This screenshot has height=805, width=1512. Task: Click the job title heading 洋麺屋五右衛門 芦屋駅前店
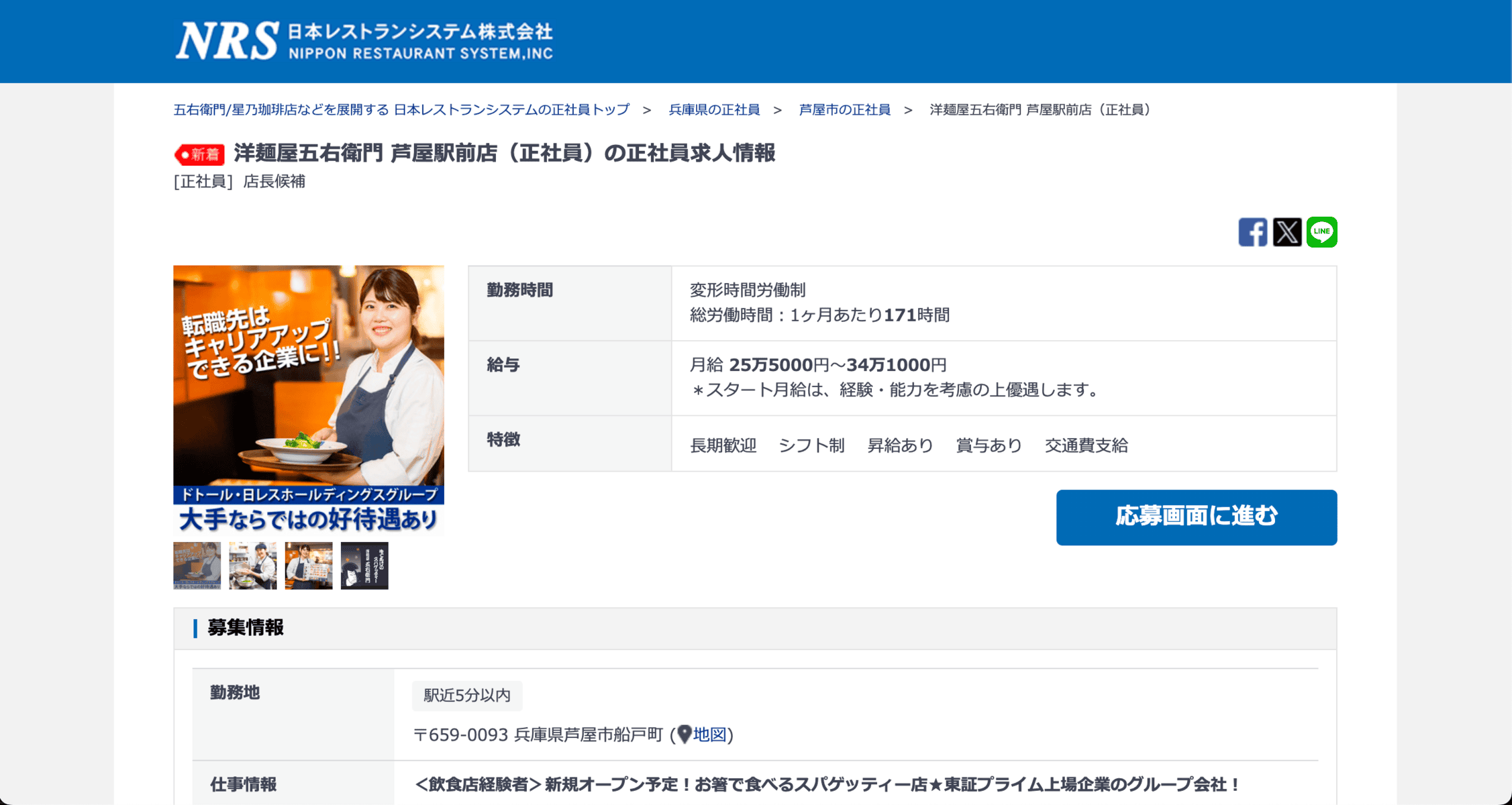click(x=505, y=153)
